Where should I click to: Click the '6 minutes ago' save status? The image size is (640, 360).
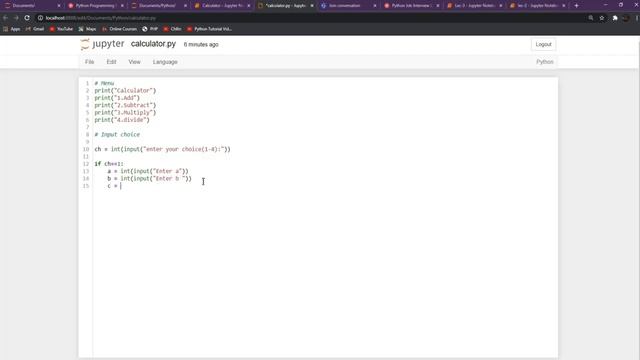click(x=201, y=44)
